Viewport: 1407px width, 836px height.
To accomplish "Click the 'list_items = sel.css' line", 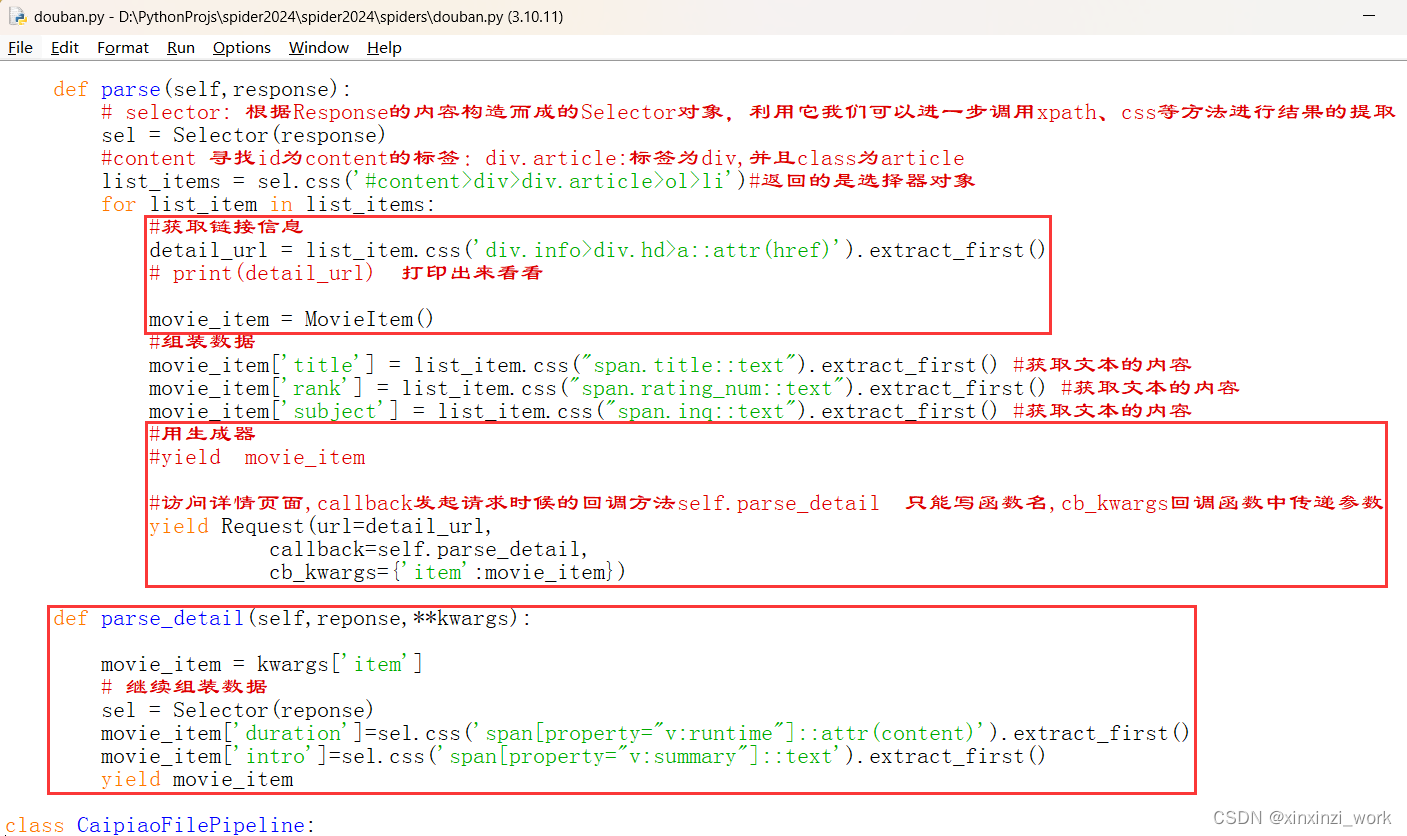I will (x=538, y=181).
